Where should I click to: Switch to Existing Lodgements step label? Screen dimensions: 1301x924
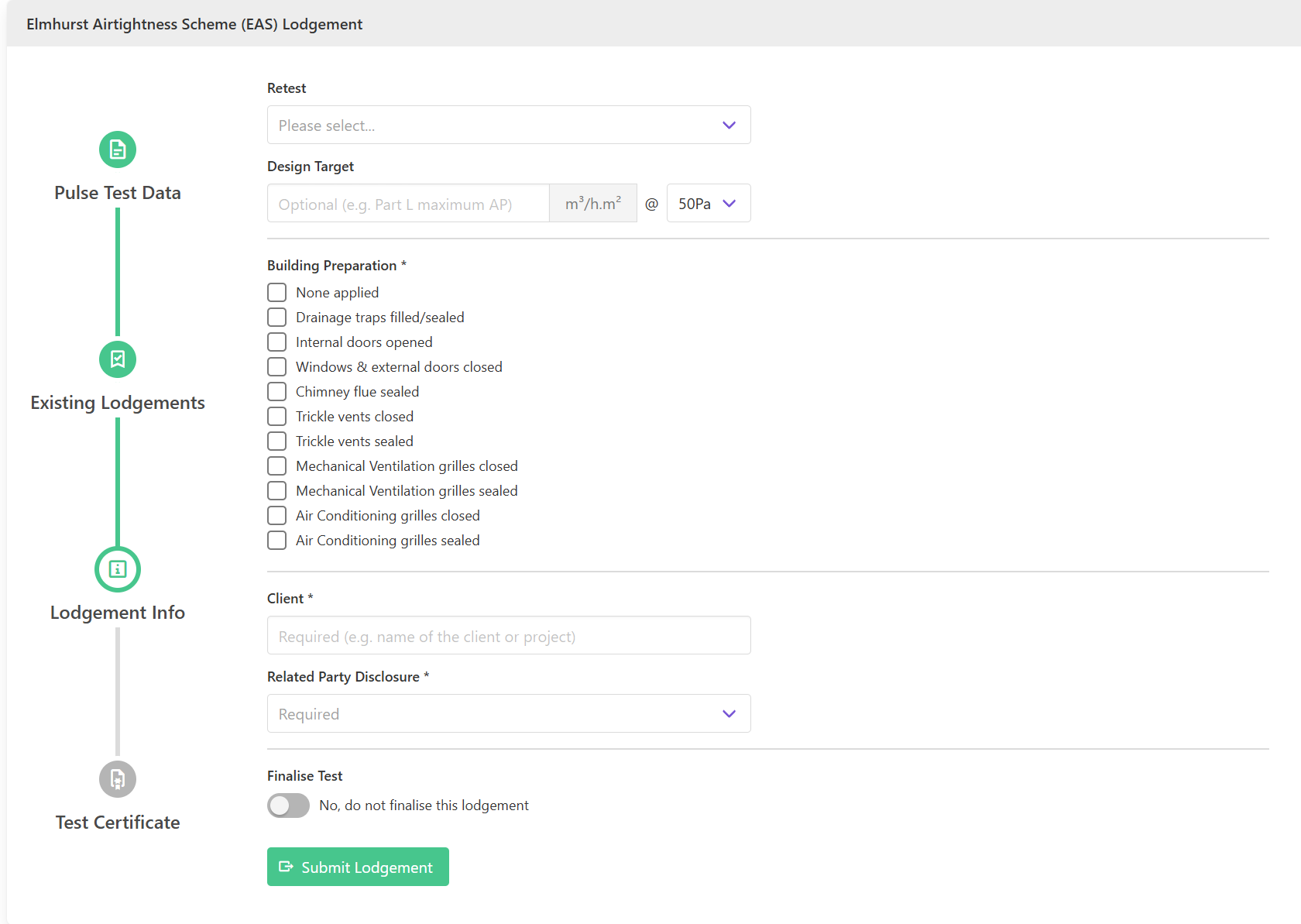point(118,403)
